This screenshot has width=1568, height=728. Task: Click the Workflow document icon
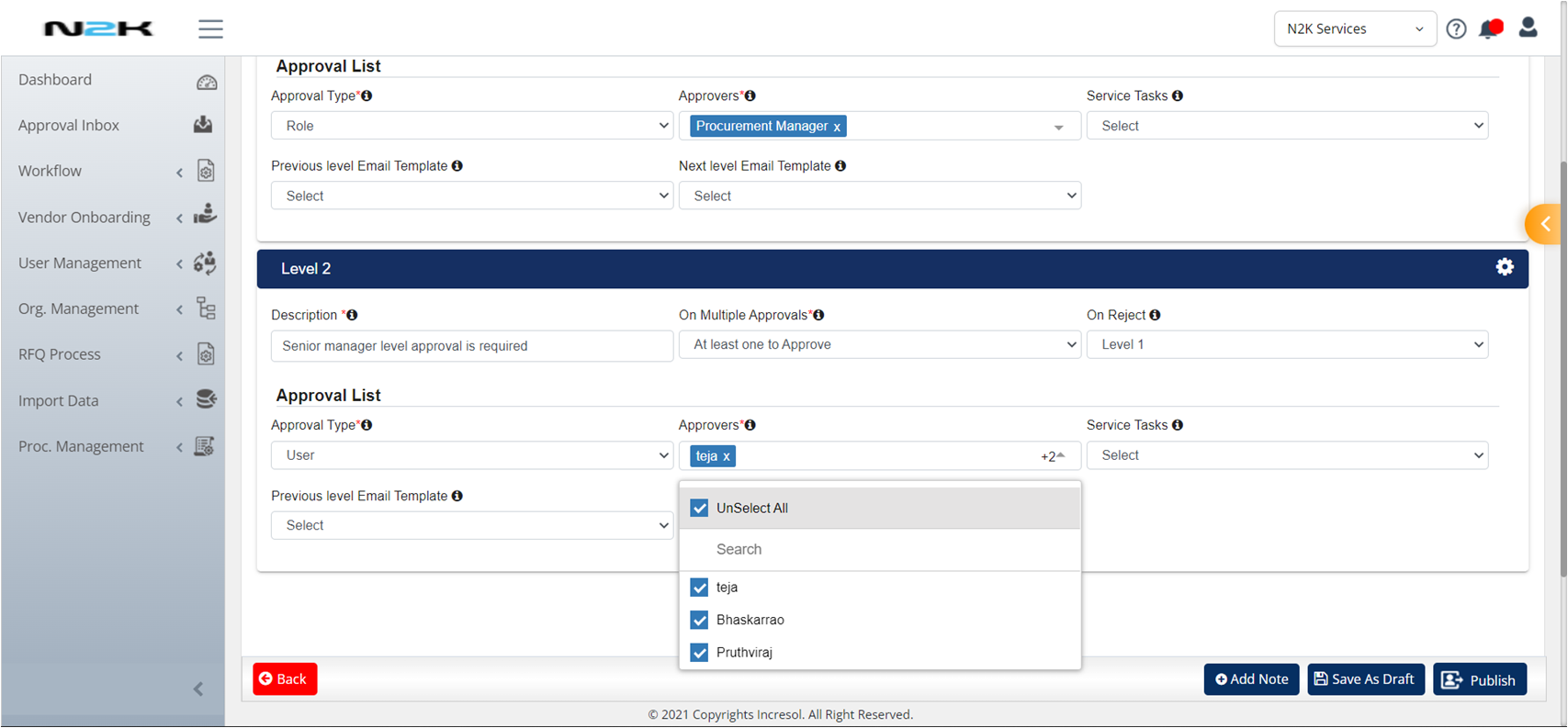[x=206, y=171]
